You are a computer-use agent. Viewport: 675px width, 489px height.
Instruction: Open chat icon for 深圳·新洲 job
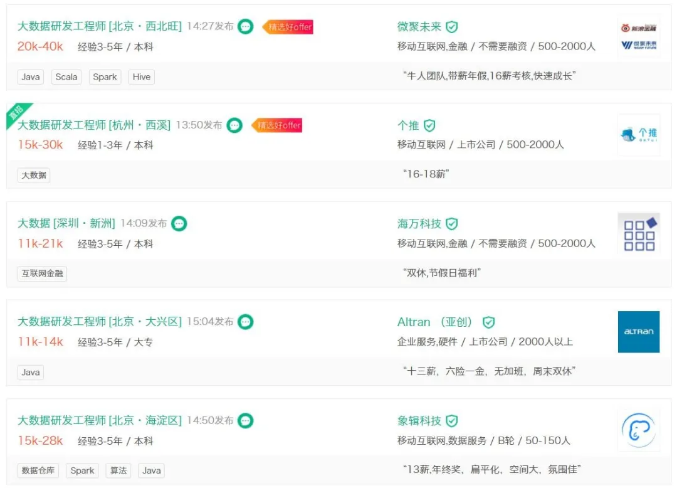[x=179, y=223]
